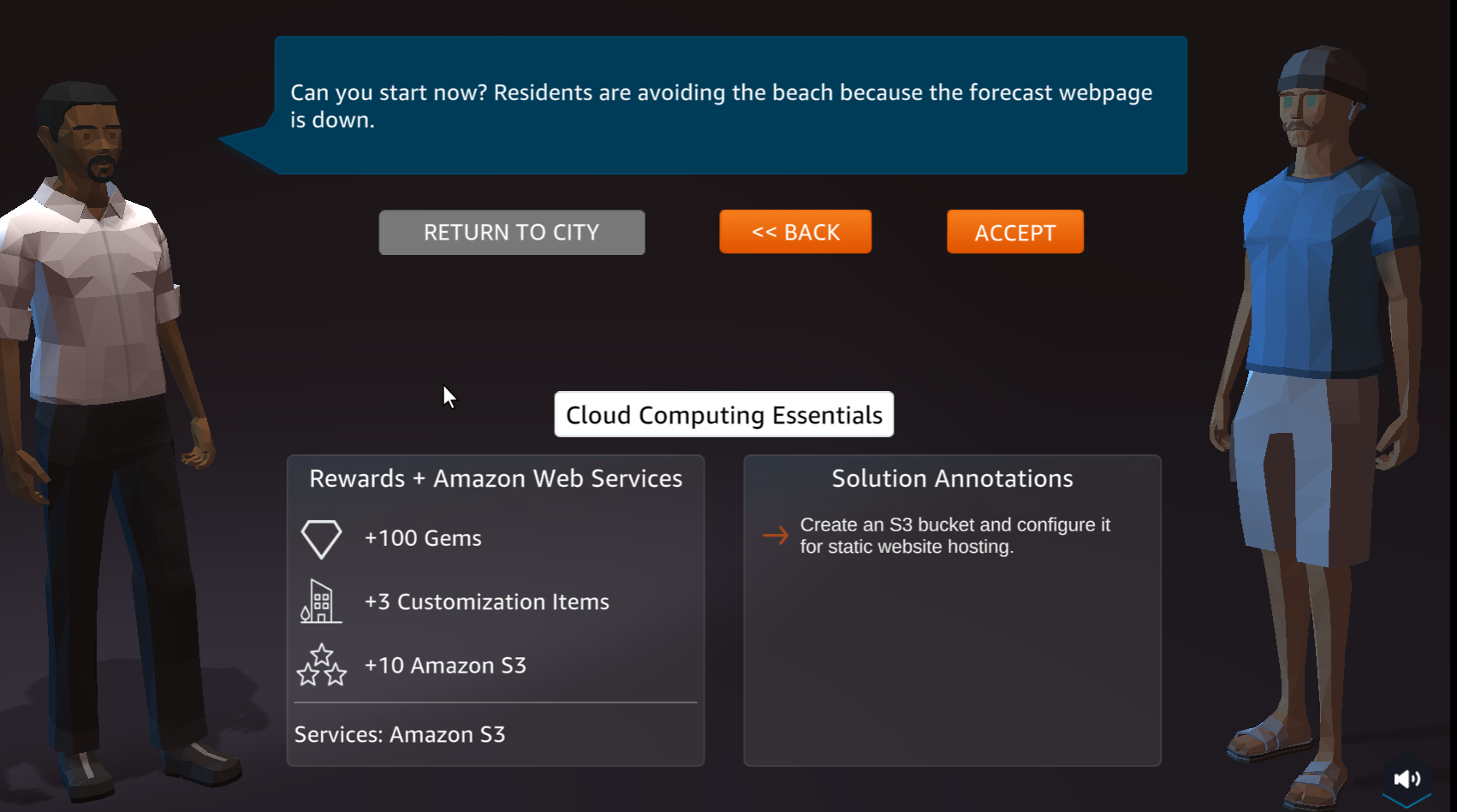
Task: Click the '+3 Customization Items' text
Action: point(487,602)
